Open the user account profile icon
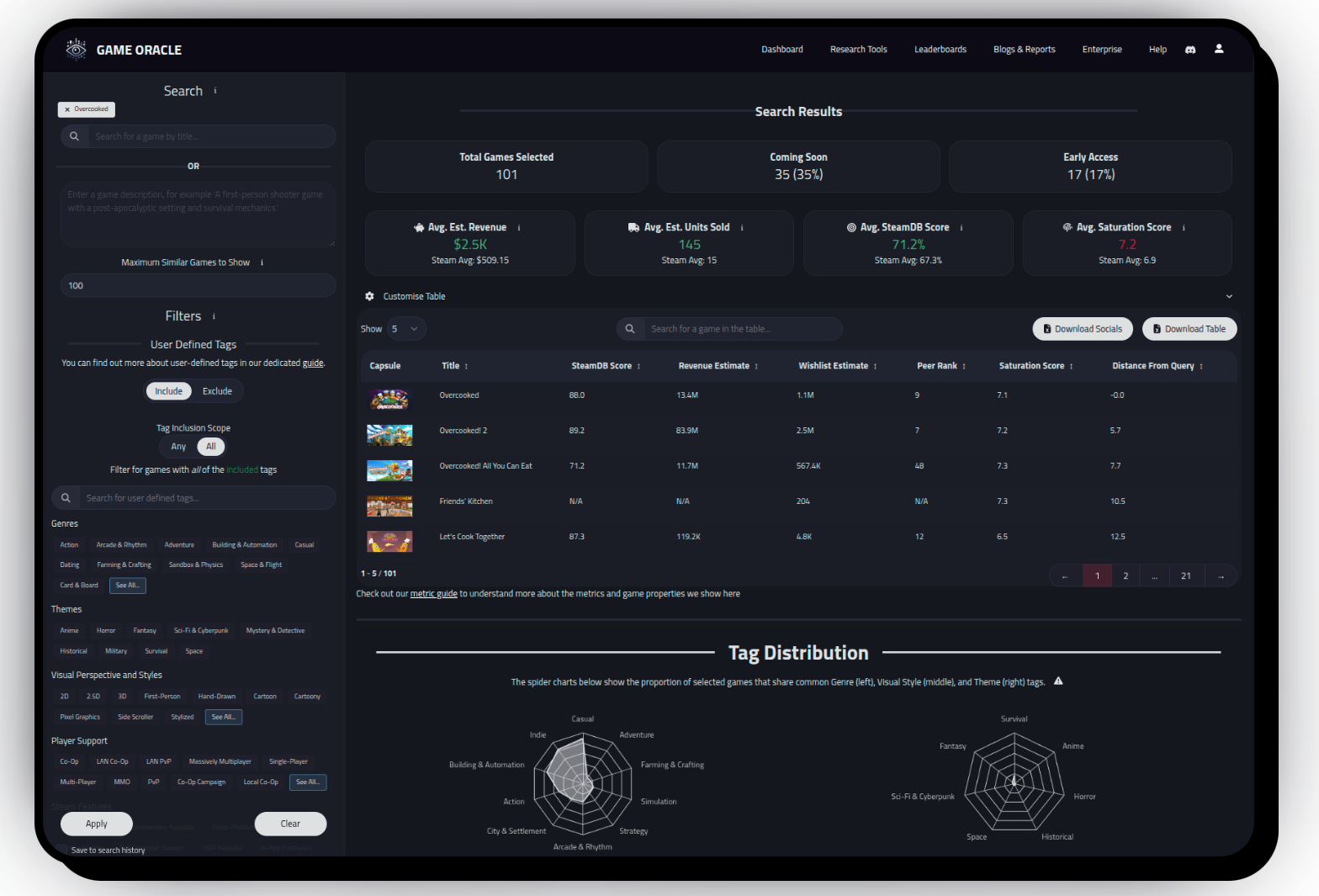 (1219, 49)
